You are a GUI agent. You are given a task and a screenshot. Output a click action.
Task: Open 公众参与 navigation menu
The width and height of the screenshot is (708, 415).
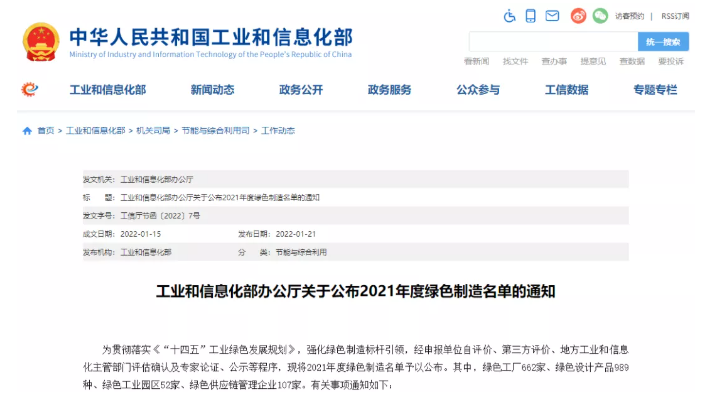(478, 90)
